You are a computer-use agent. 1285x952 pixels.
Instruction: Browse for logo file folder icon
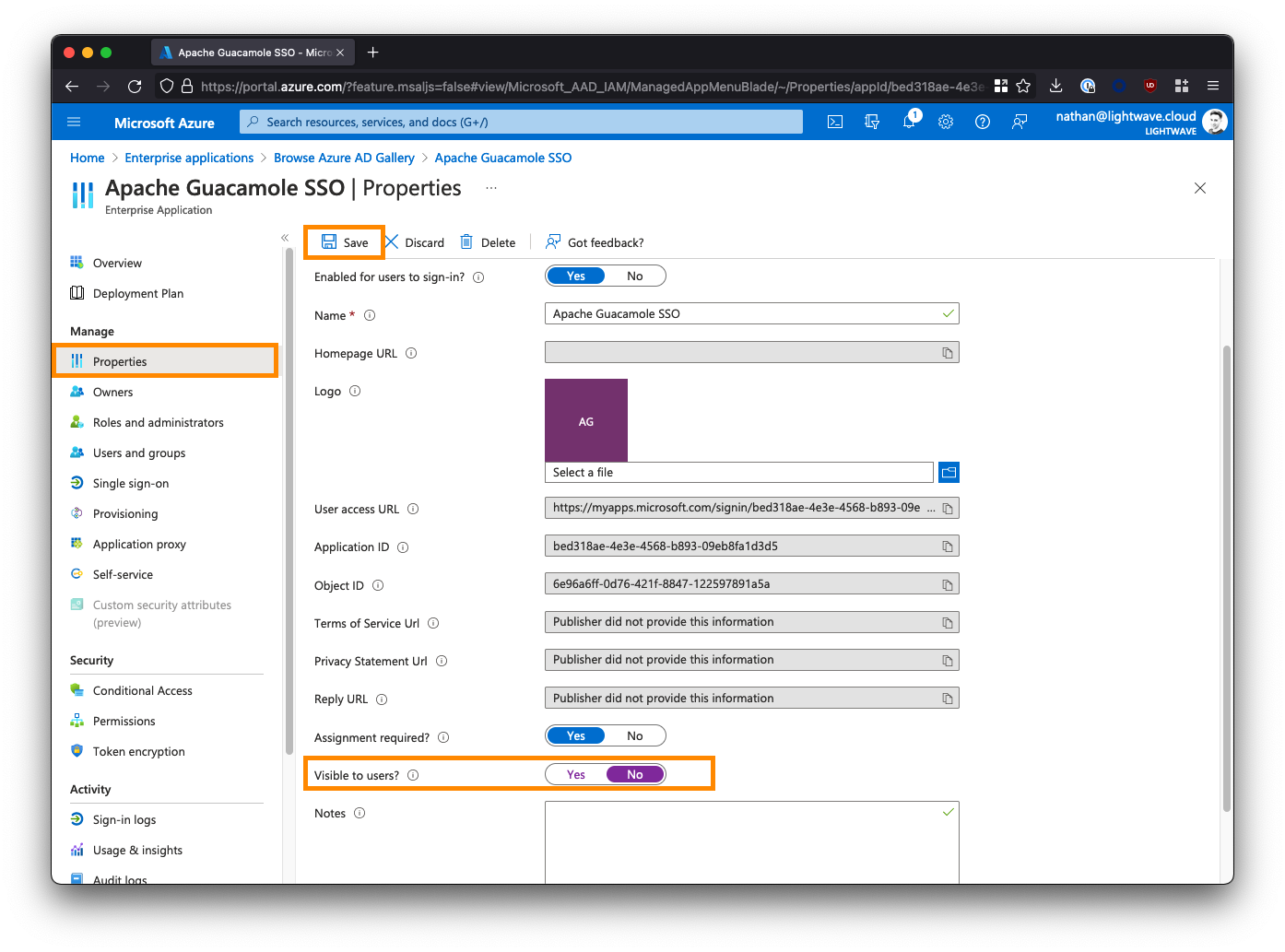tap(949, 473)
